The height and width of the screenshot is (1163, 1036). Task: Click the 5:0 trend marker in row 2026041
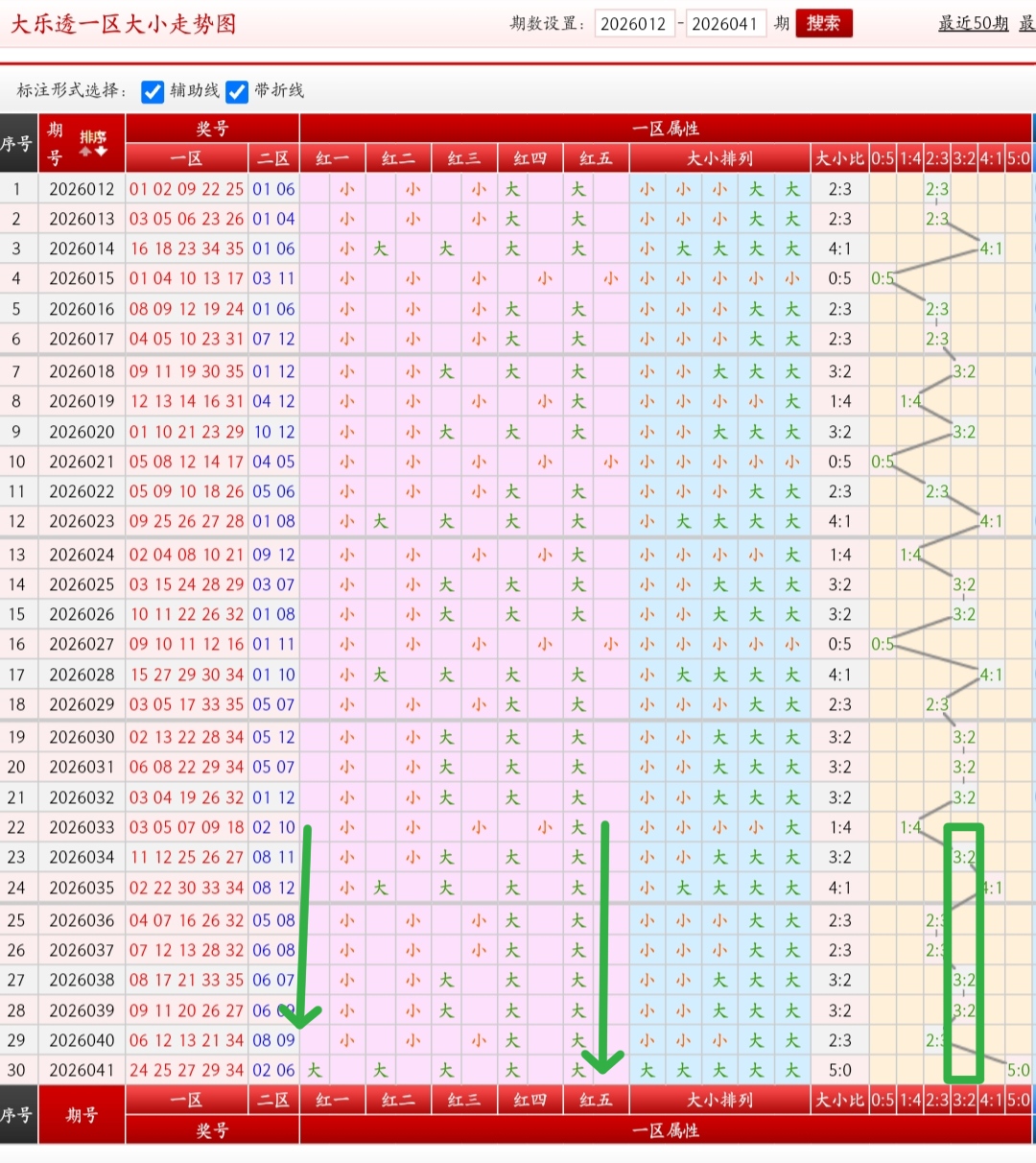click(1018, 1070)
